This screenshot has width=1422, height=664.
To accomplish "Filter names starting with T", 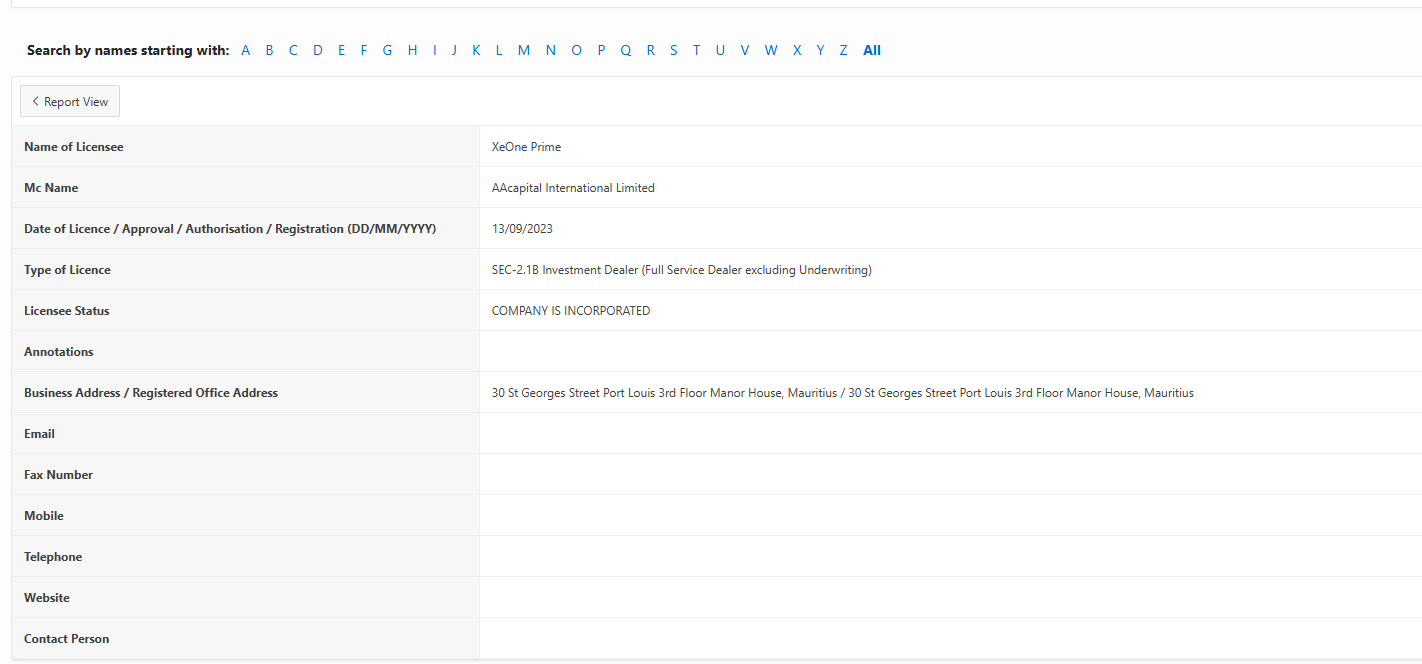I will [697, 50].
